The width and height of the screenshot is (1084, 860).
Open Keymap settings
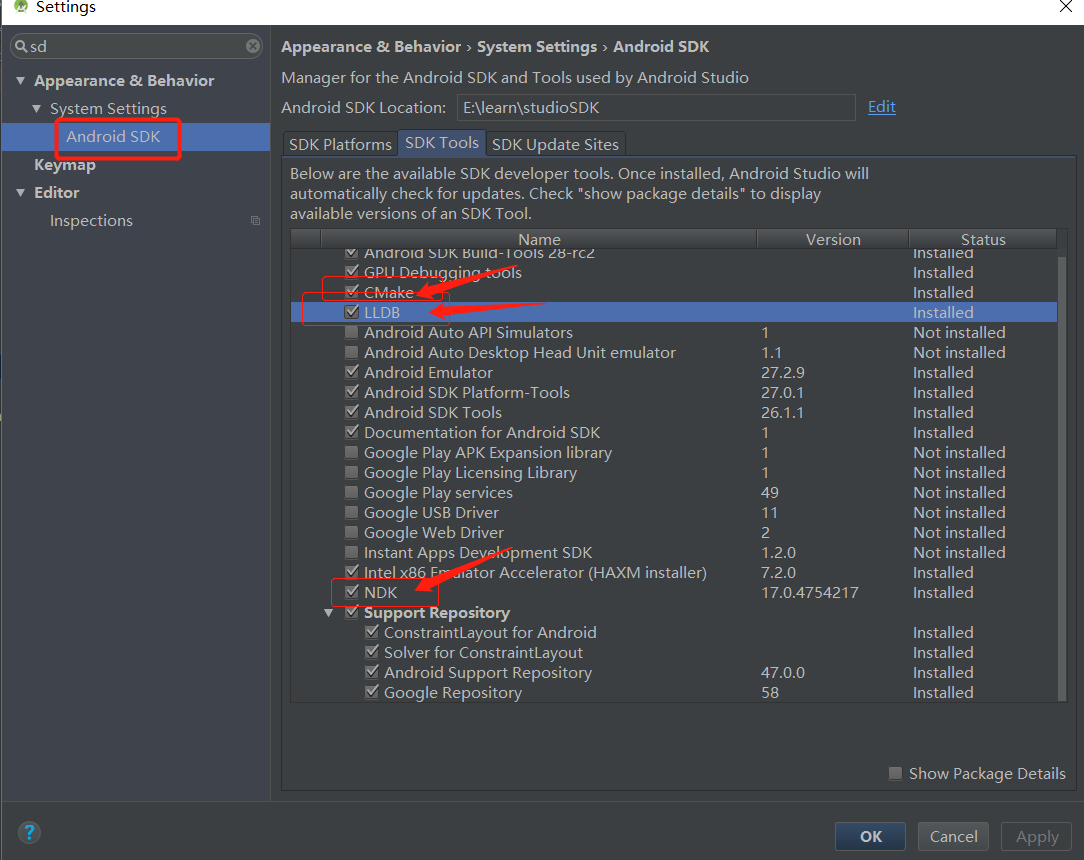(65, 165)
